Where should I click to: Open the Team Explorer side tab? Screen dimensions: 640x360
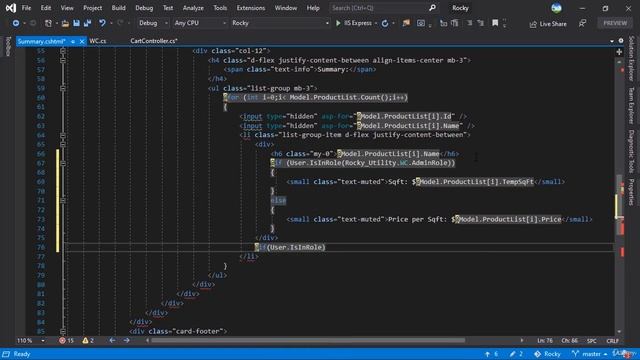point(631,105)
